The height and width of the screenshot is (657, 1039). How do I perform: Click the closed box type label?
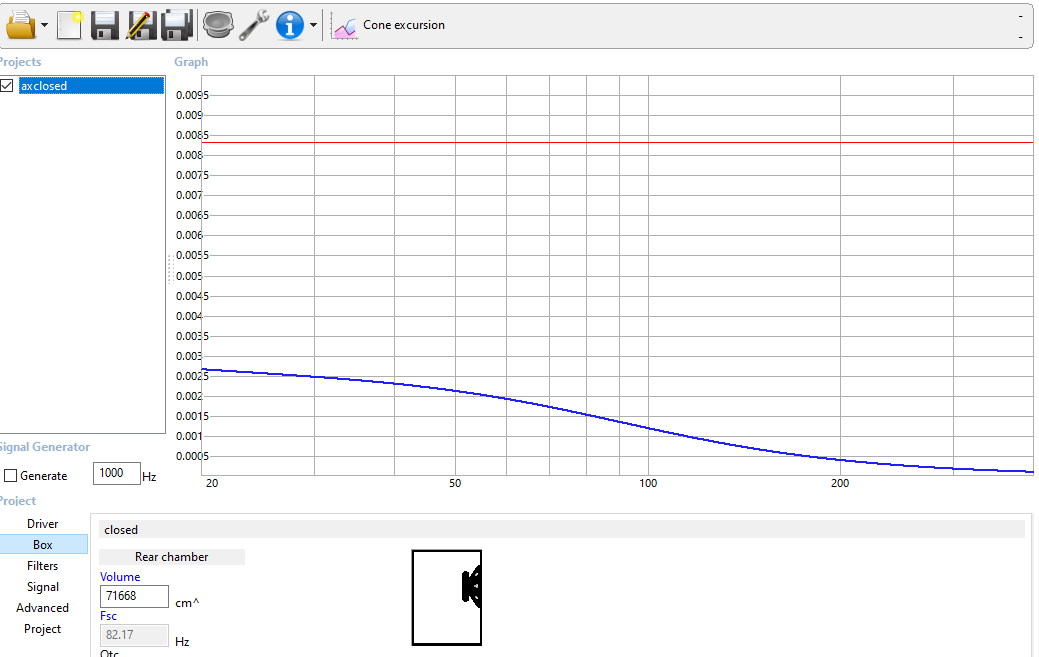121,530
